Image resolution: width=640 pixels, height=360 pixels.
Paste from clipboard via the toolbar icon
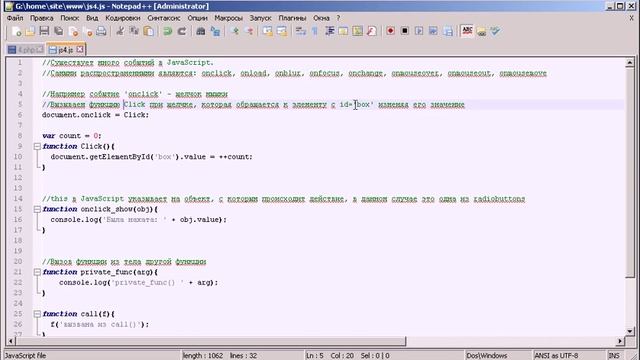[x=149, y=31]
